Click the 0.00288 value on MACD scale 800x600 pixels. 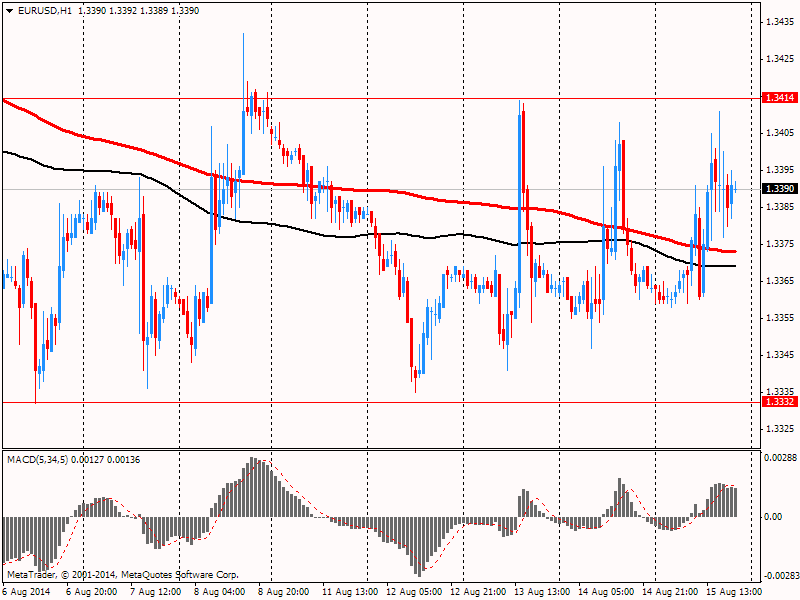(x=779, y=457)
